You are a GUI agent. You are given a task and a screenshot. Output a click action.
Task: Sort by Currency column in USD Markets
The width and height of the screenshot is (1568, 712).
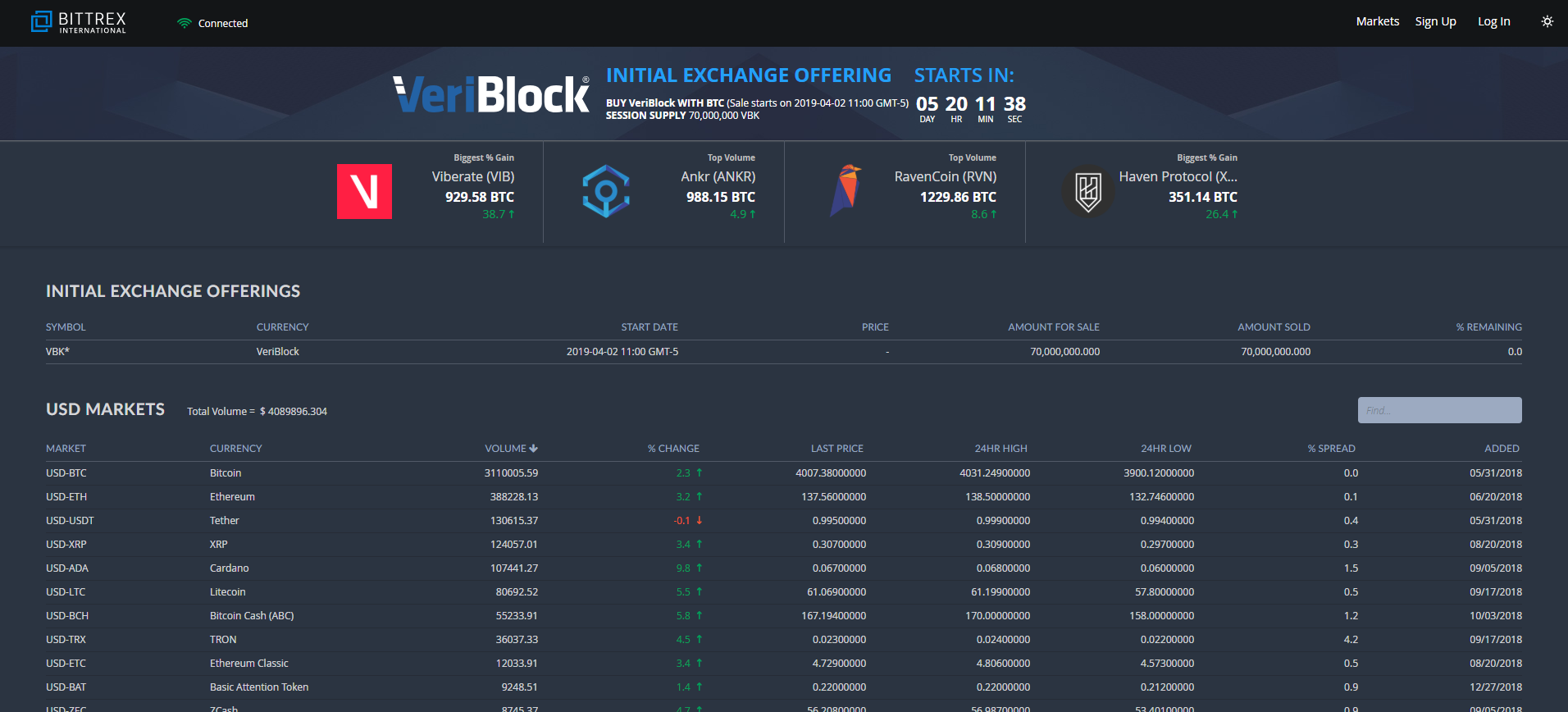235,449
